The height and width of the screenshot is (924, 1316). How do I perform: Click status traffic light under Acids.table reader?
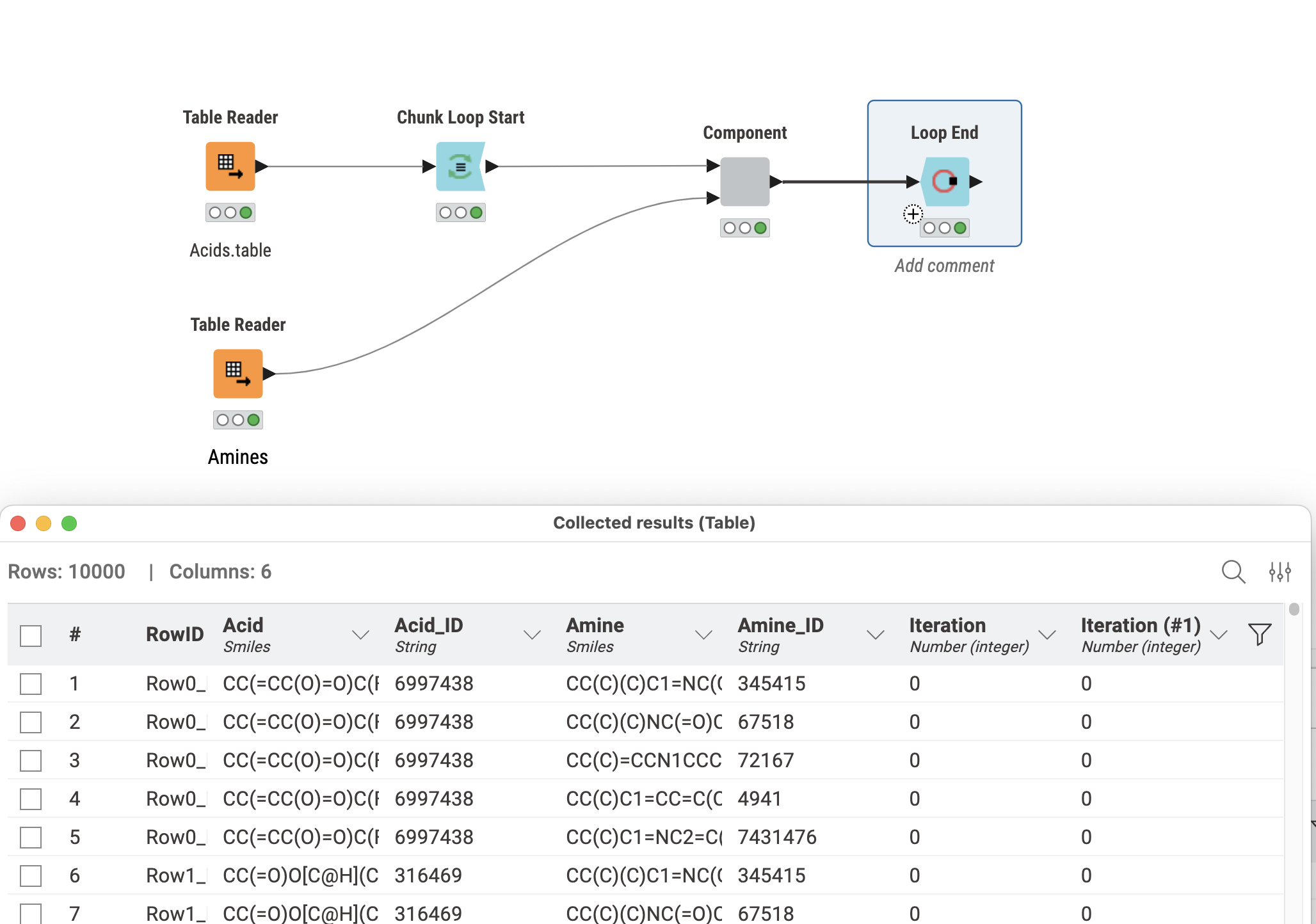pos(230,212)
